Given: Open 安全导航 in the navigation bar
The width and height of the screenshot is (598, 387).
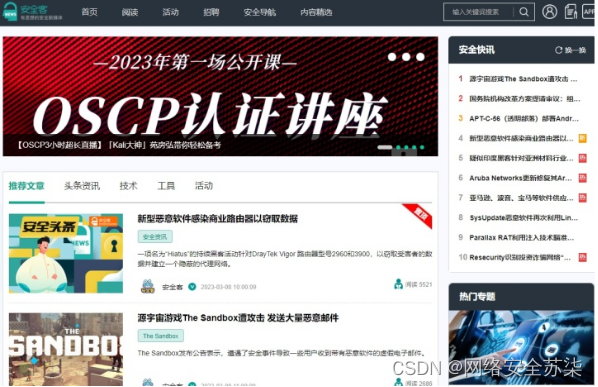Looking at the screenshot, I should (260, 12).
